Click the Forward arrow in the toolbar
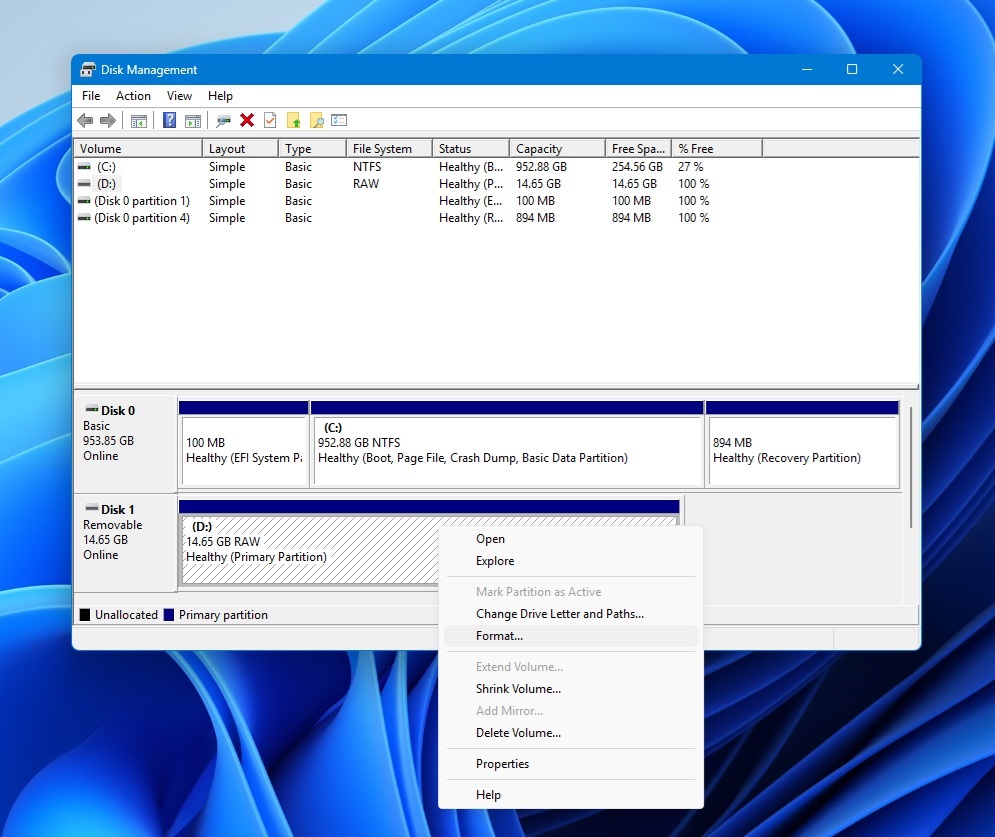Viewport: 995px width, 837px height. (108, 120)
